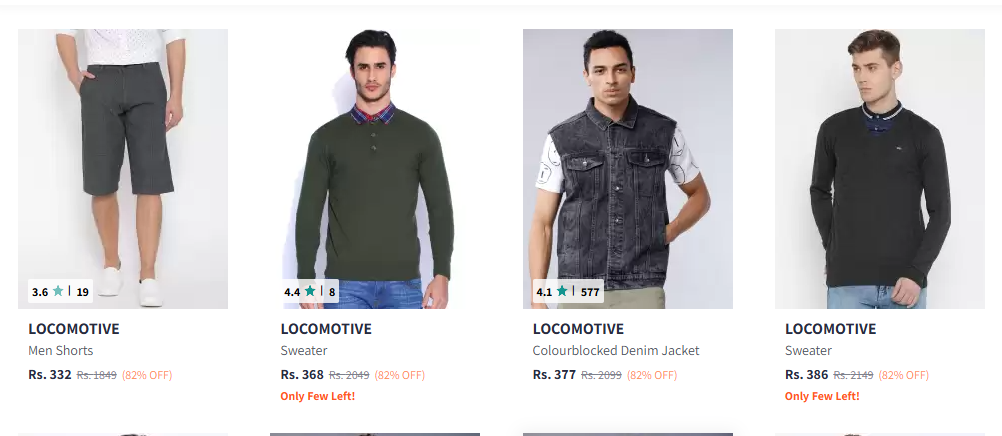Click the star icon beside 4.4 rating
Image resolution: width=1002 pixels, height=436 pixels.
click(x=310, y=292)
